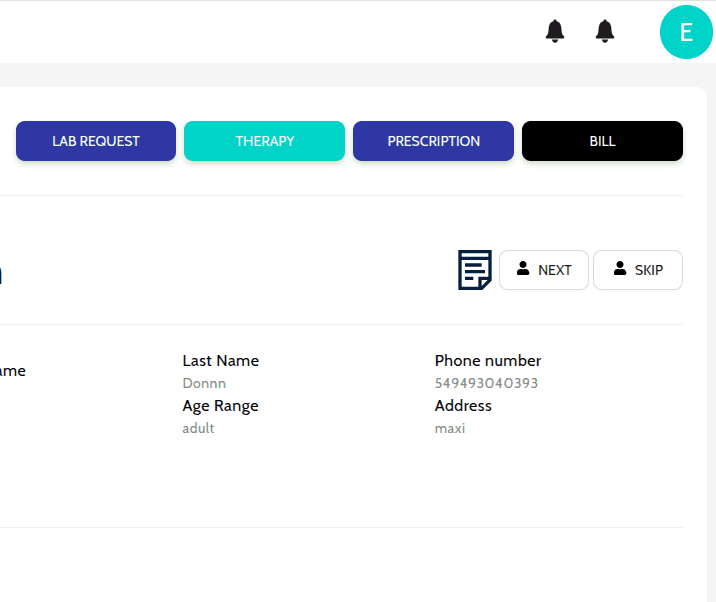Click the Age Range value adult
This screenshot has height=602, width=716.
[x=198, y=428]
